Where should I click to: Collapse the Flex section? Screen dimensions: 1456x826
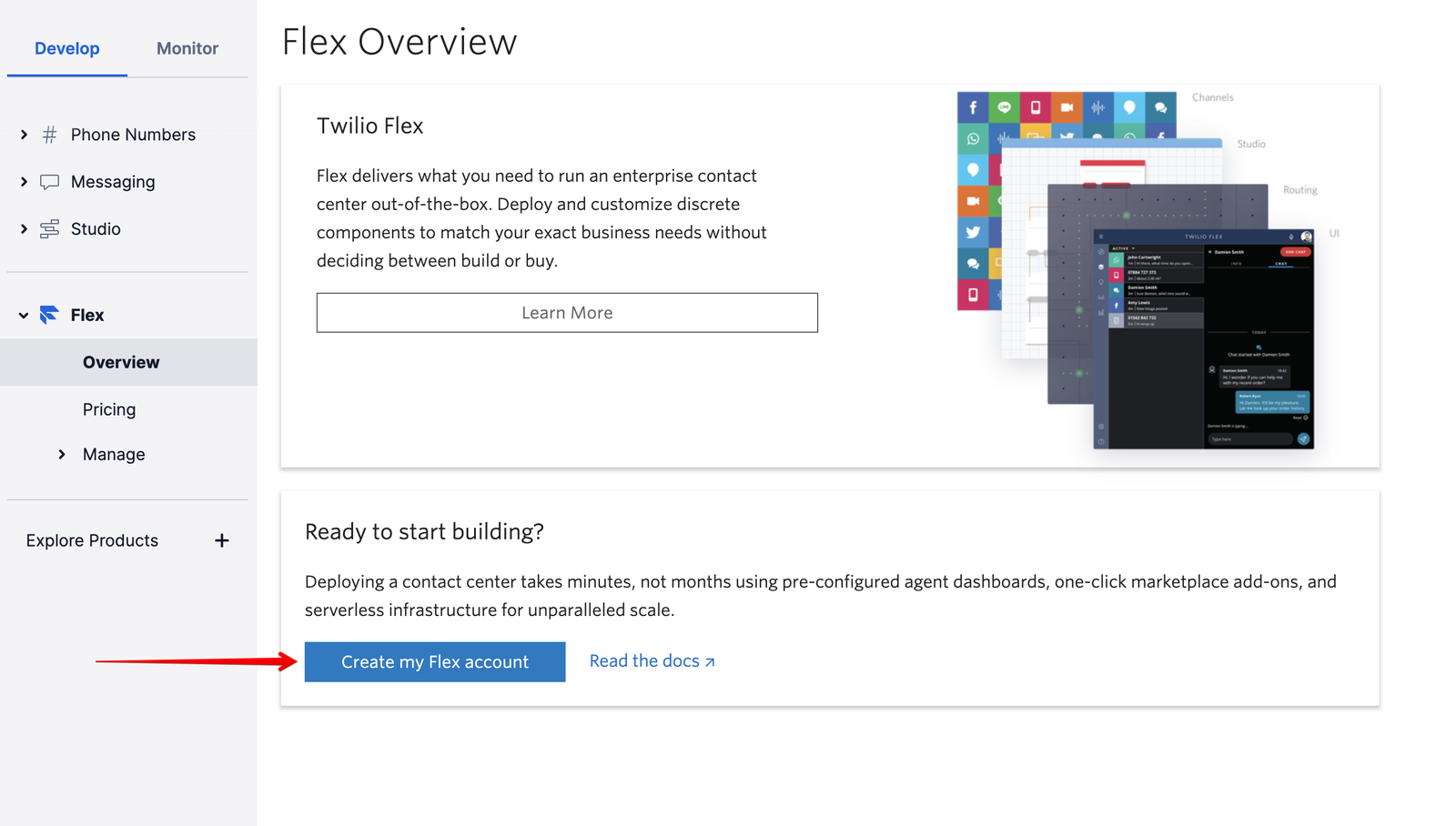(23, 315)
